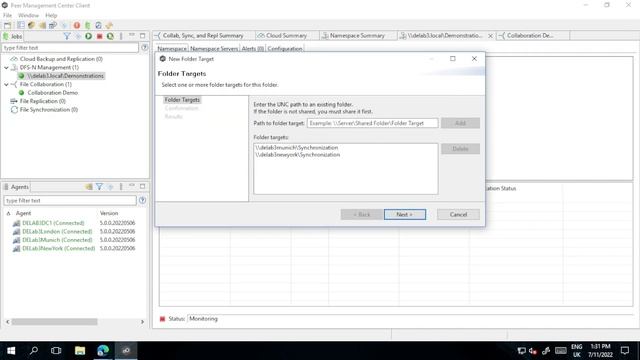Click Path to folder target input

(x=372, y=123)
